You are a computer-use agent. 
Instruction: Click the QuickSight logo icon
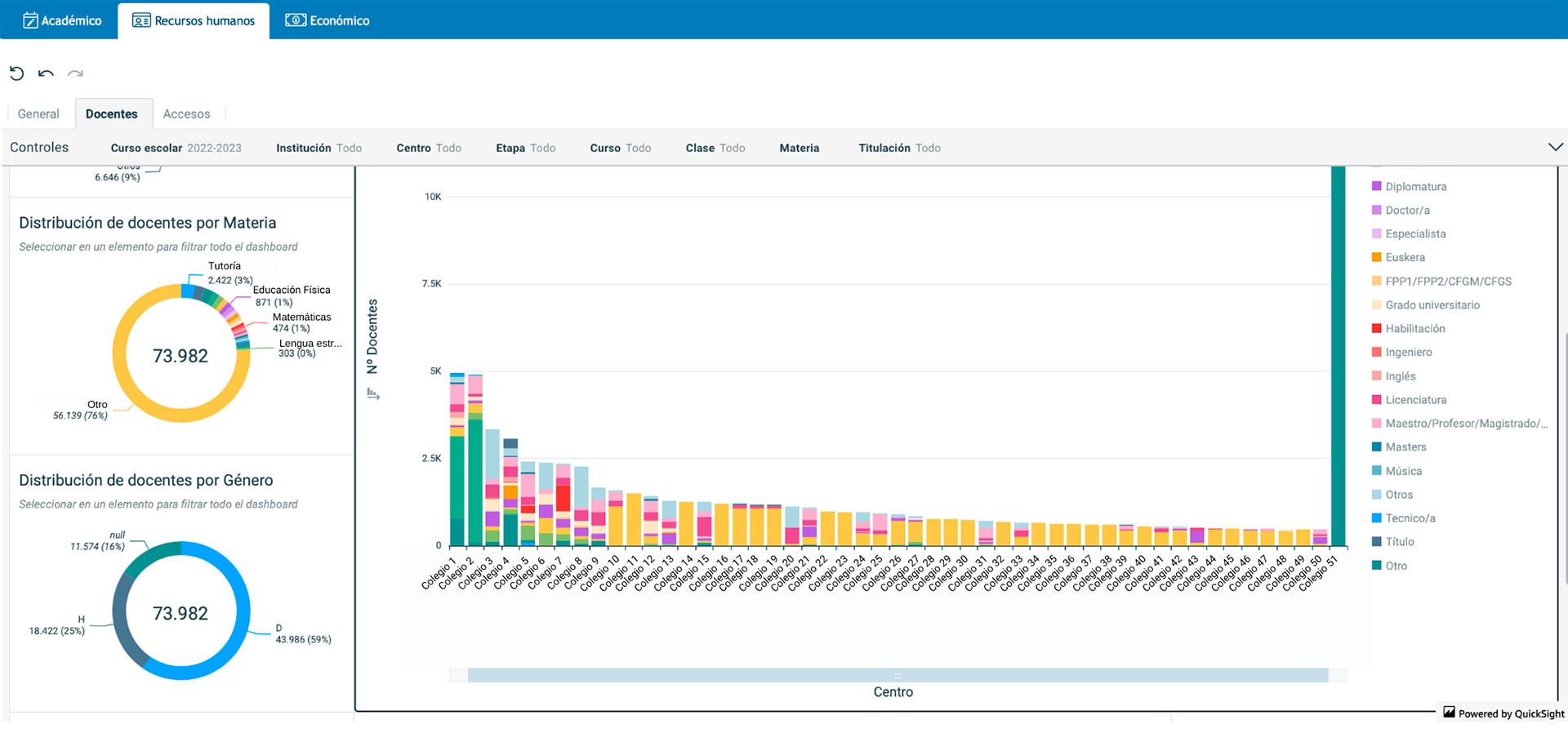point(1449,713)
